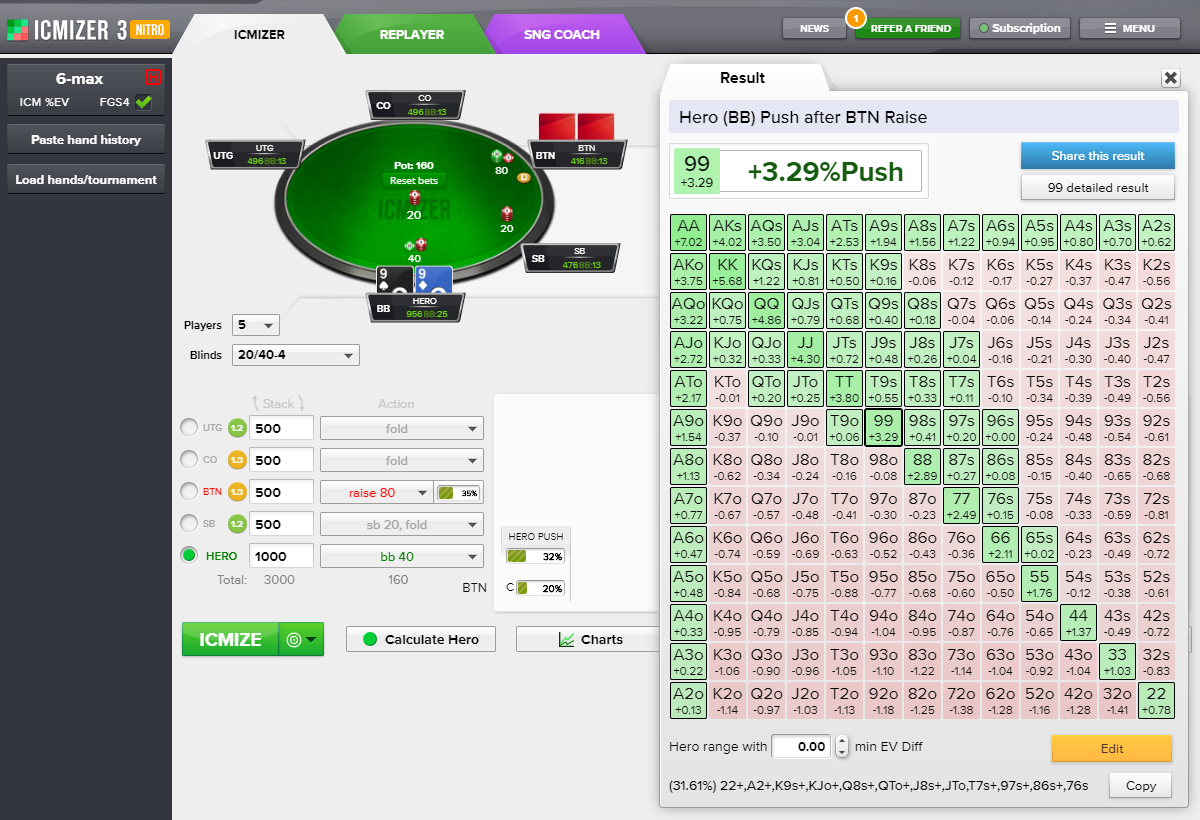Click the green ICMIZE button

pos(230,640)
